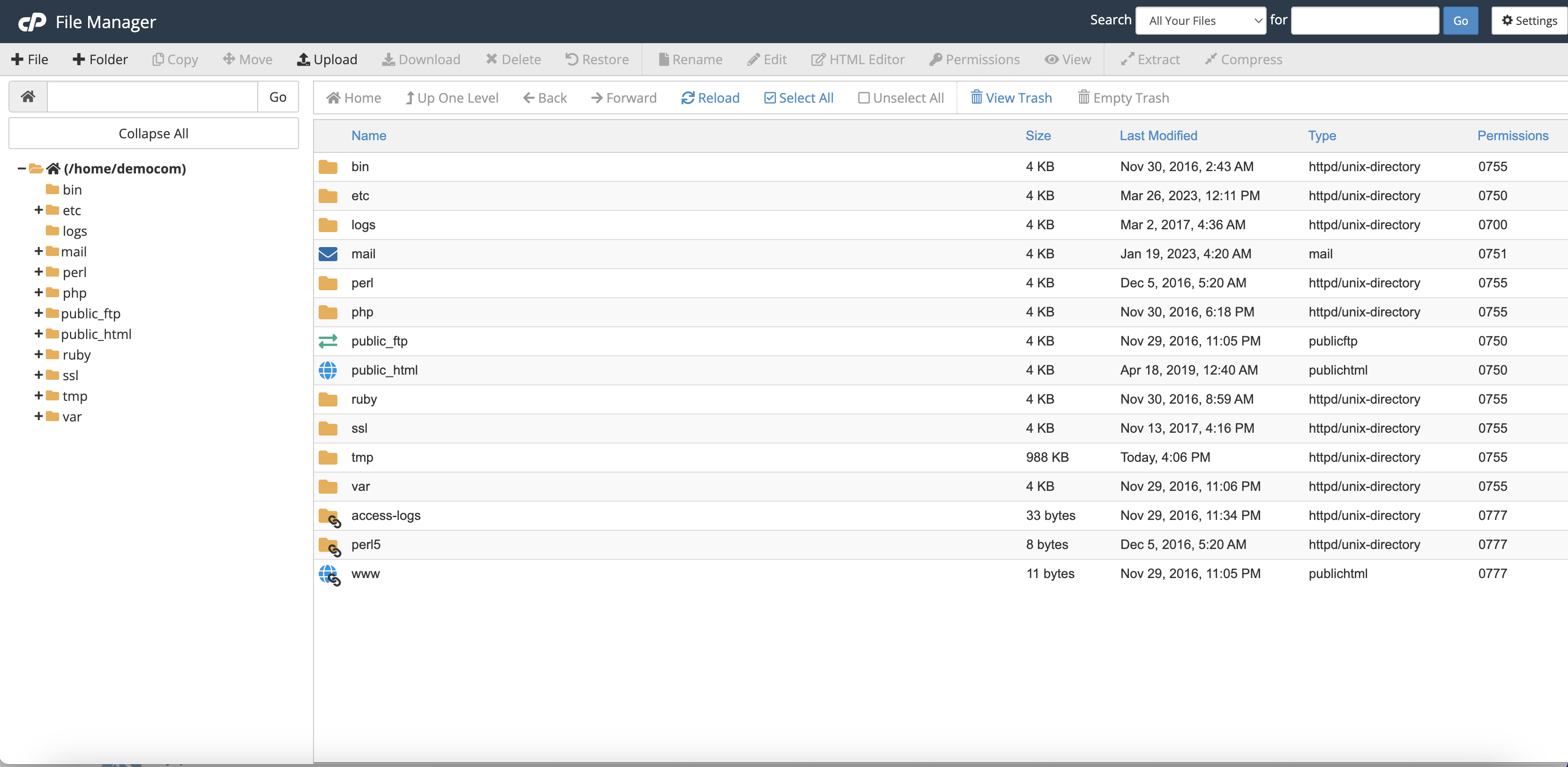Click inside the search input field
1568x767 pixels.
pyautogui.click(x=1365, y=20)
